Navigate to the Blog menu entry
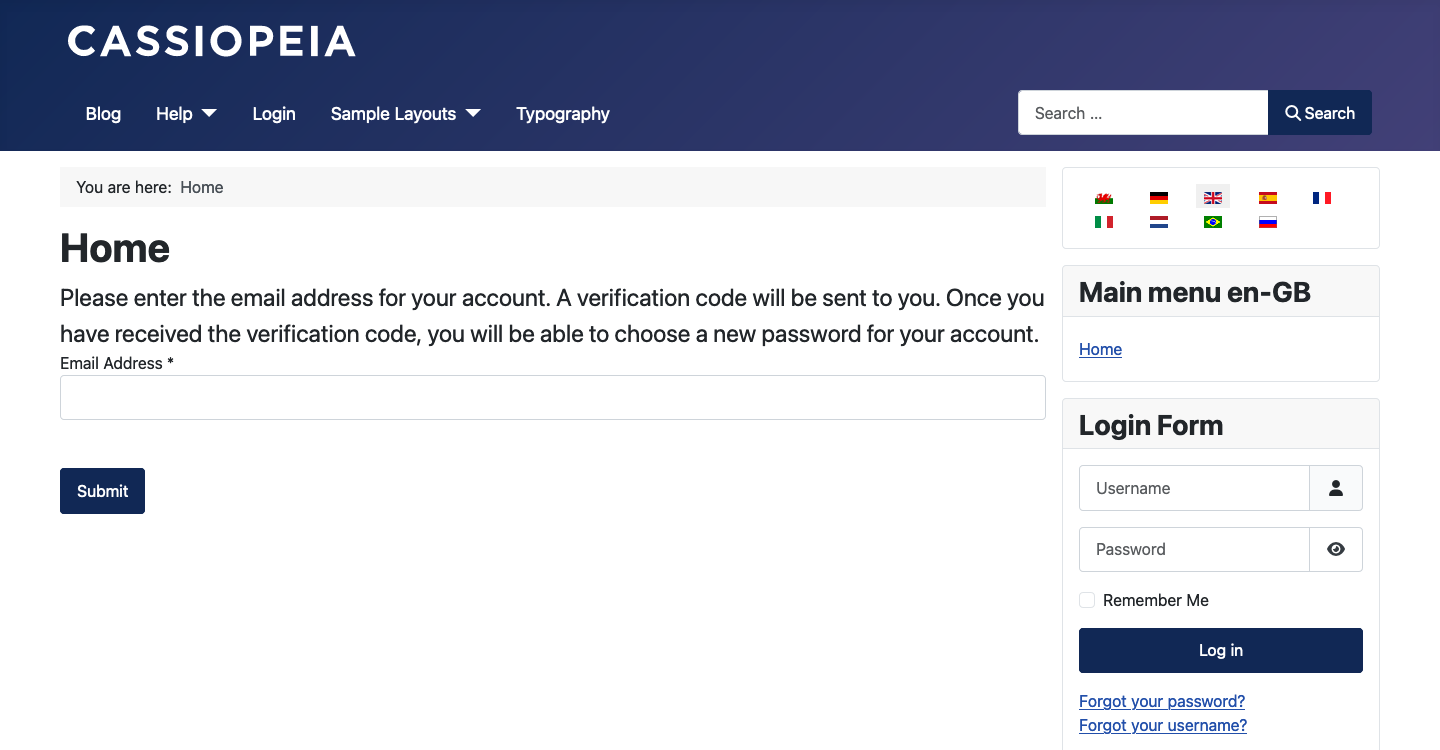Viewport: 1440px width, 750px height. 103,113
